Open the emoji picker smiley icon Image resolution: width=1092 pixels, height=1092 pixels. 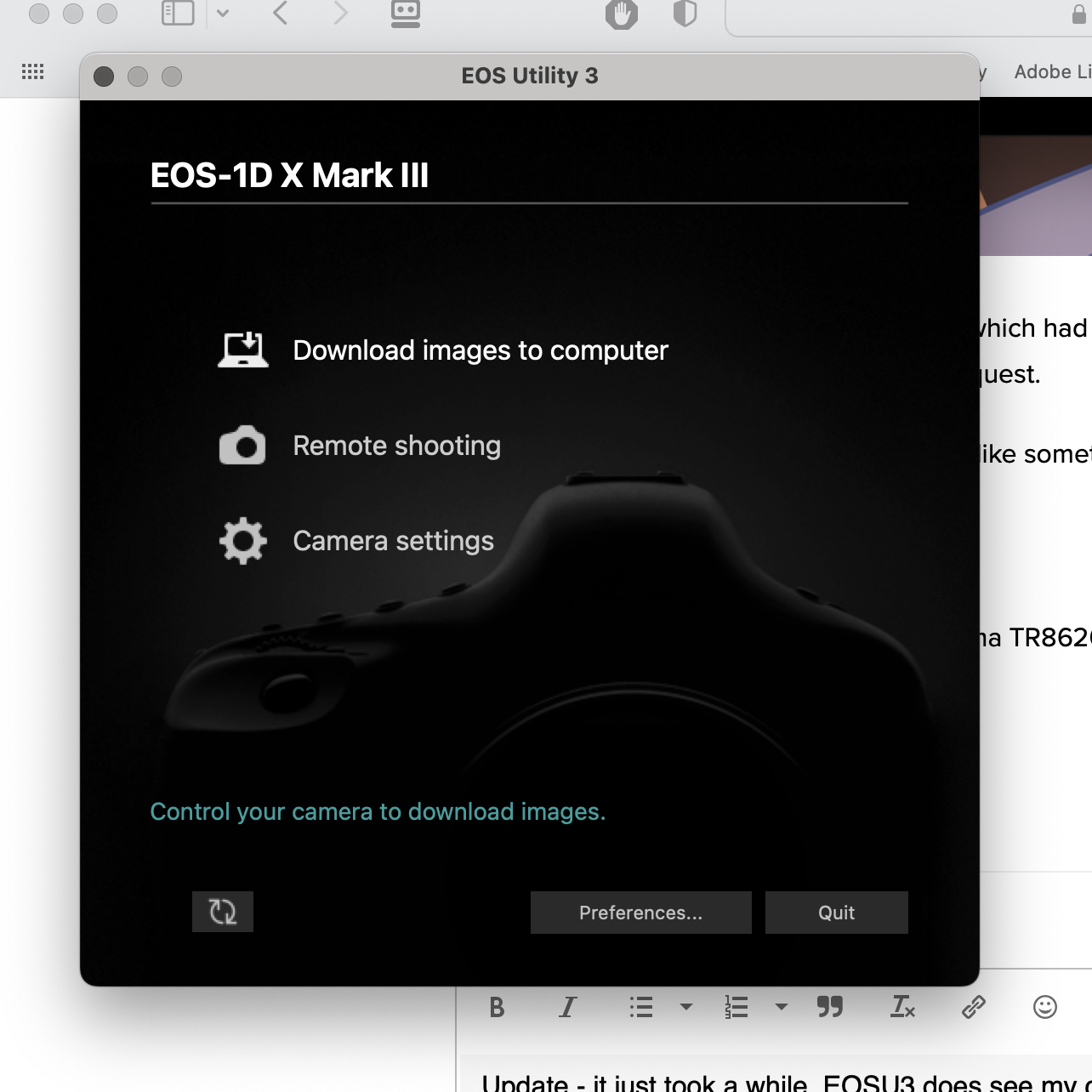point(1044,1008)
